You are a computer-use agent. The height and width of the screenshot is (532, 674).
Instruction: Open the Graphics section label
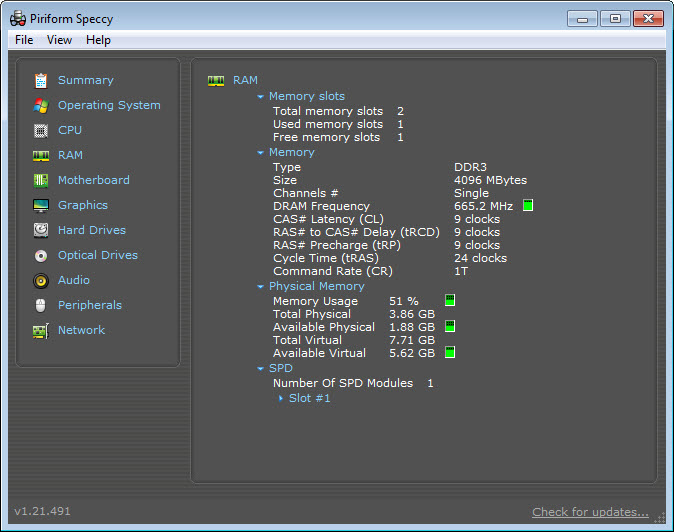click(83, 205)
